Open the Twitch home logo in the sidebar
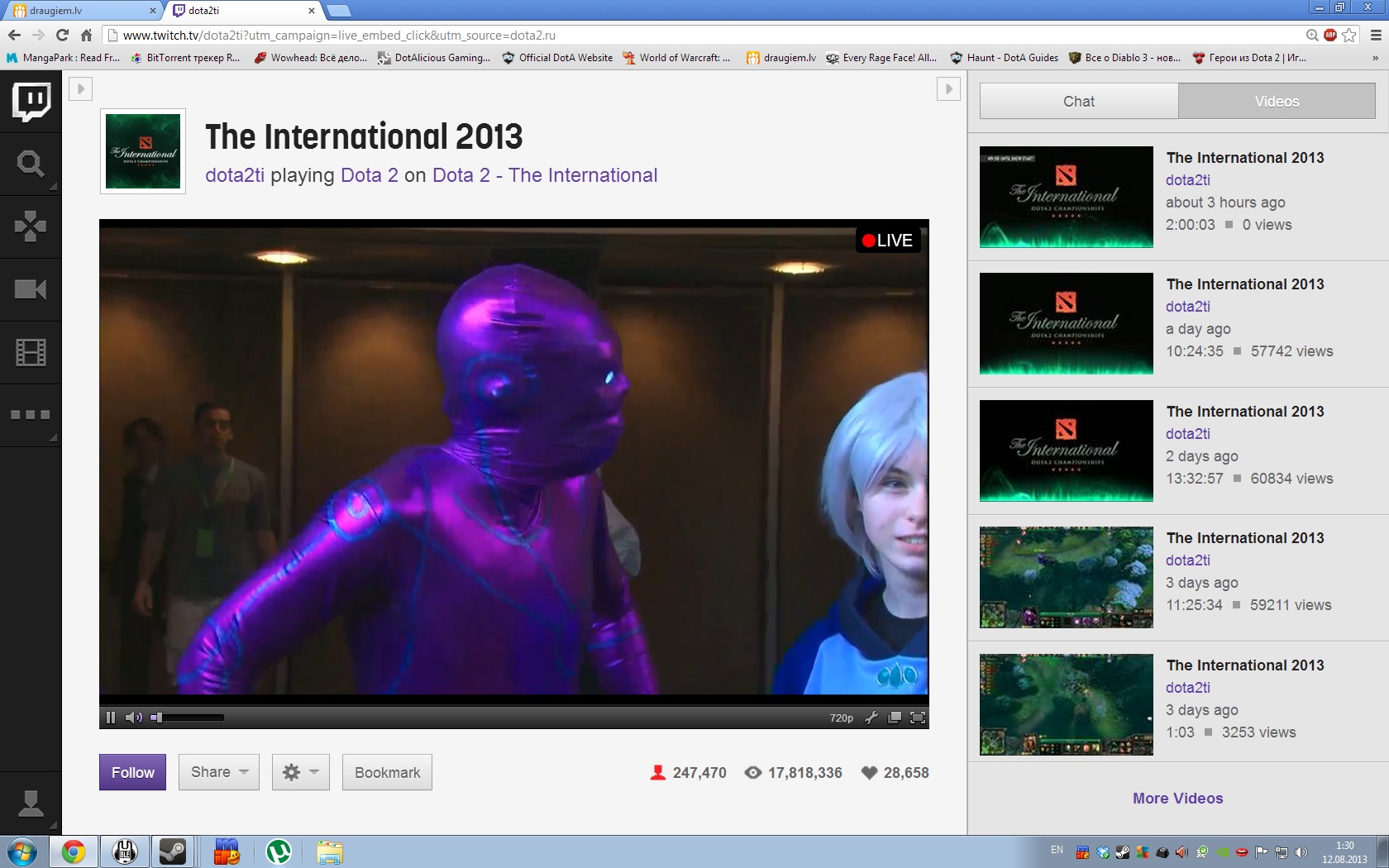This screenshot has width=1389, height=868. [x=31, y=102]
